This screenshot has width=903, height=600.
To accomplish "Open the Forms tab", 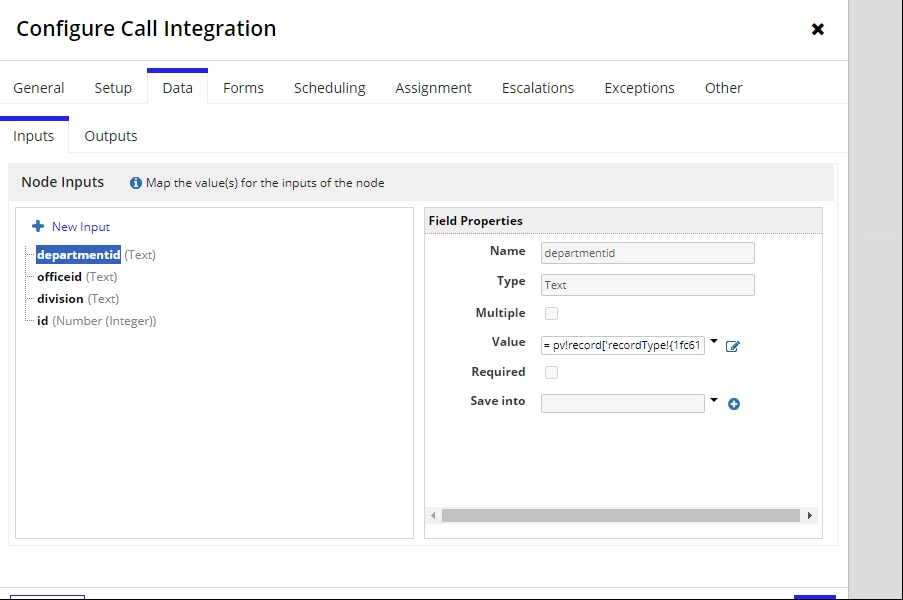I will (x=243, y=88).
